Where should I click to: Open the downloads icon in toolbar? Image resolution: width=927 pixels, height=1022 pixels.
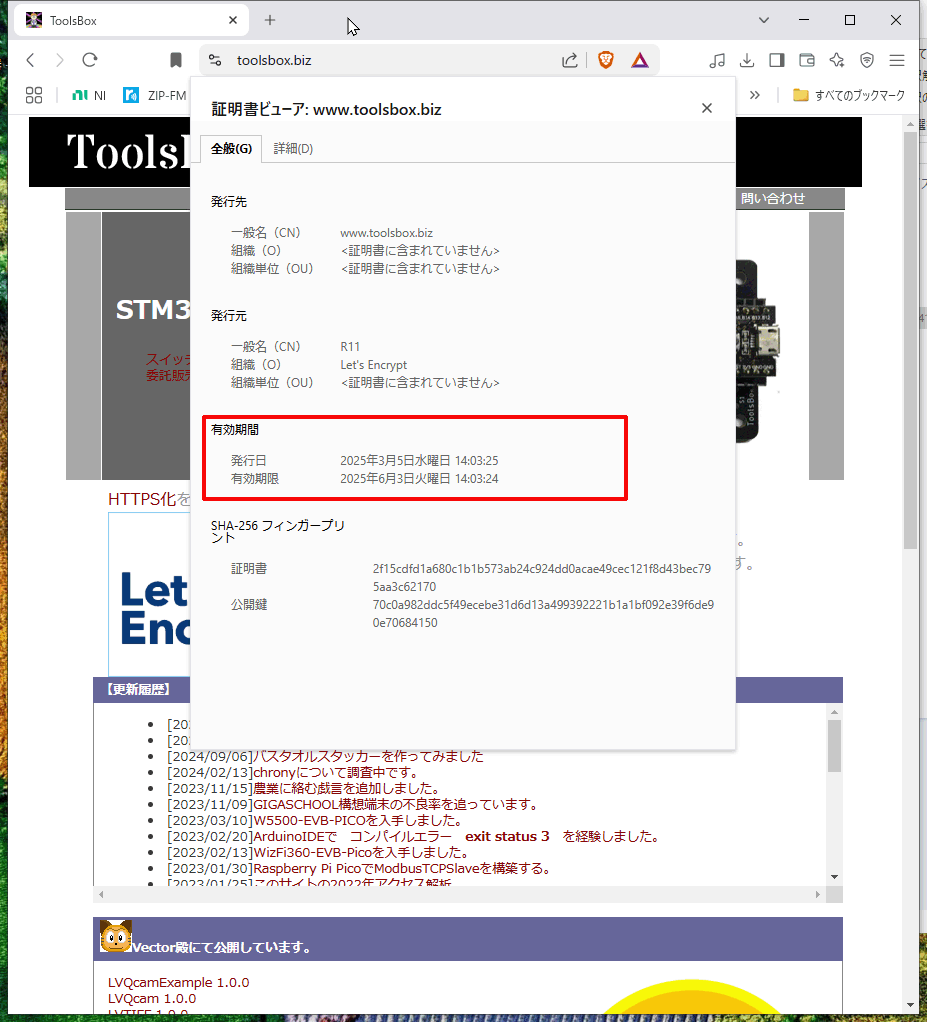pos(747,61)
